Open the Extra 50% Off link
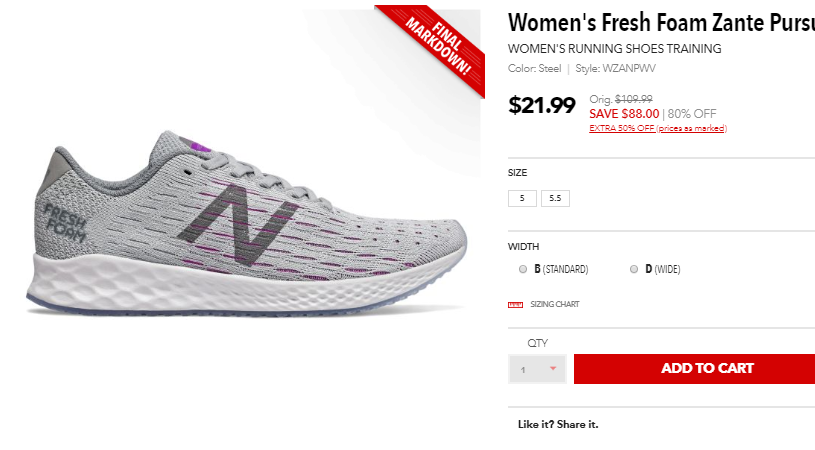This screenshot has height=450, width=815. (621, 128)
